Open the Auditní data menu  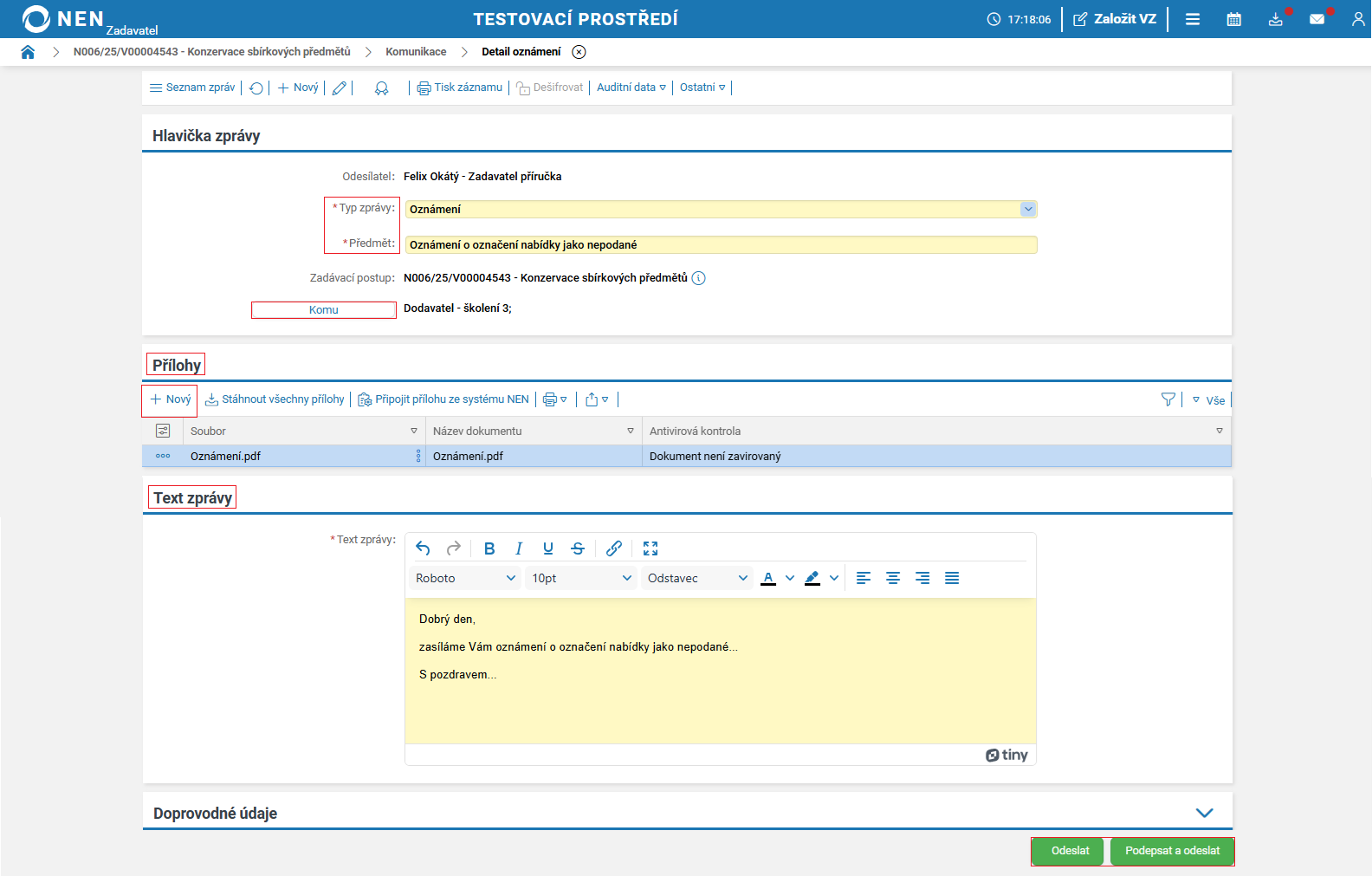click(x=631, y=88)
